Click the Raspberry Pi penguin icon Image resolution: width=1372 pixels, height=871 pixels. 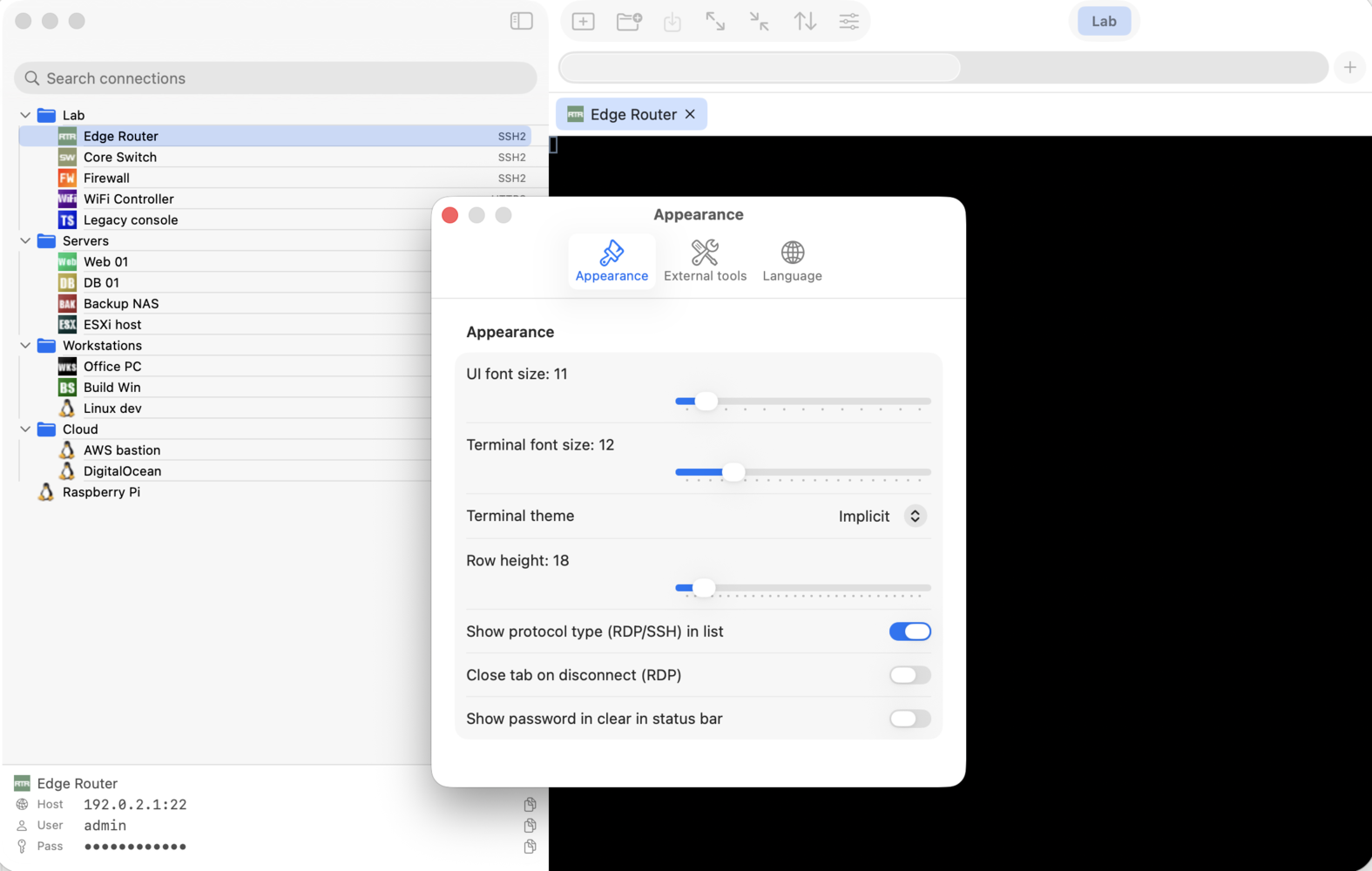(x=46, y=491)
